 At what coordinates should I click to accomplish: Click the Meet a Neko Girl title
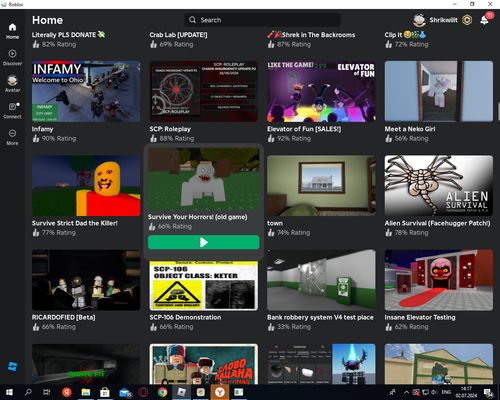pyautogui.click(x=410, y=129)
